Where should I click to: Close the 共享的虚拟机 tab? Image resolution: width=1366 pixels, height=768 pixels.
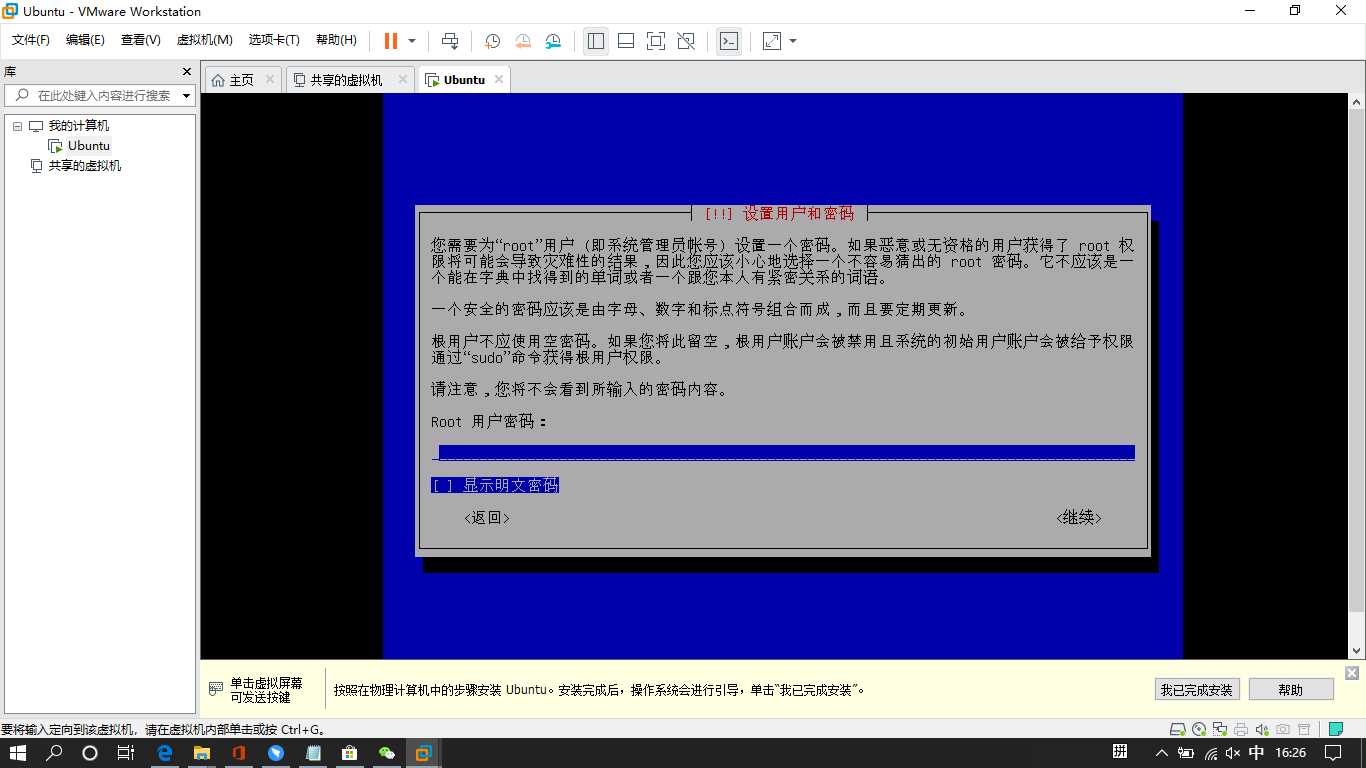[x=403, y=79]
